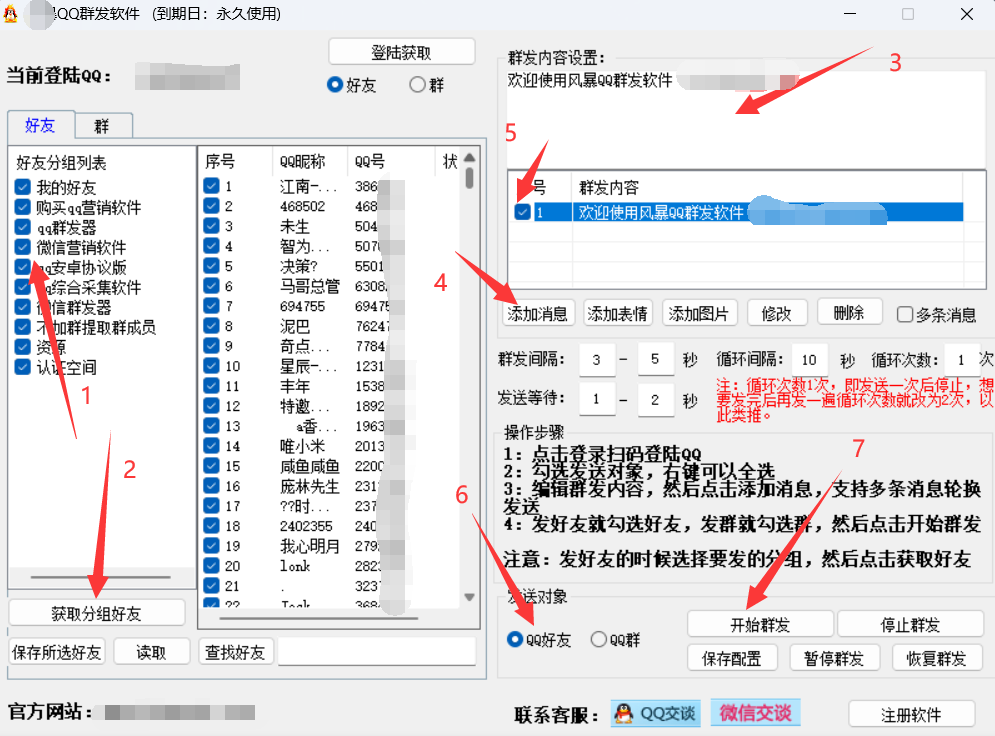Click the QQ penguin icon in 联系客服 button
Viewport: 995px width, 736px height.
point(624,713)
